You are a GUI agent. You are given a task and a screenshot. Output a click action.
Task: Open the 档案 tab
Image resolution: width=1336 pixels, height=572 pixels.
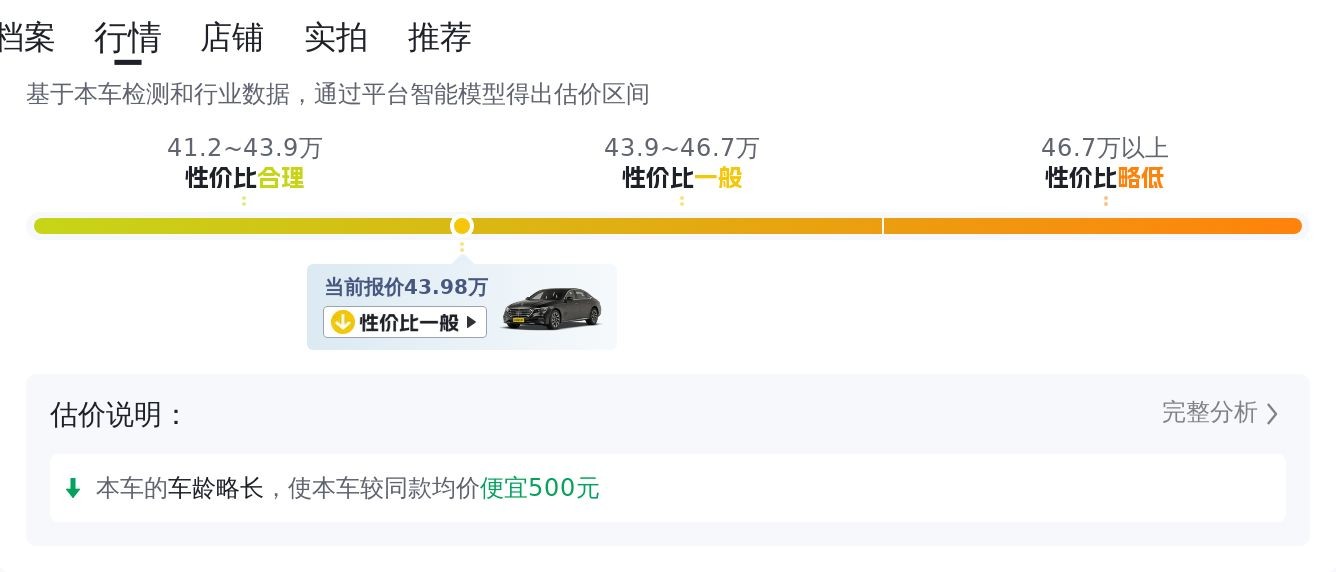click(x=26, y=38)
